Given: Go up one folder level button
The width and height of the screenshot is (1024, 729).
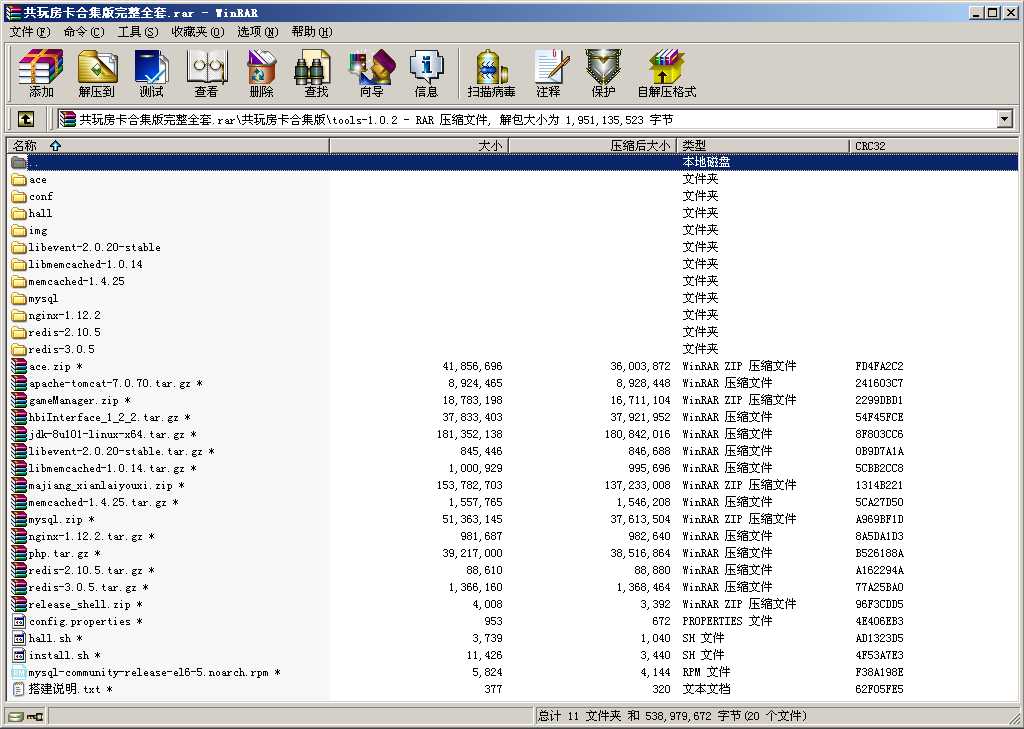Looking at the screenshot, I should tap(25, 119).
